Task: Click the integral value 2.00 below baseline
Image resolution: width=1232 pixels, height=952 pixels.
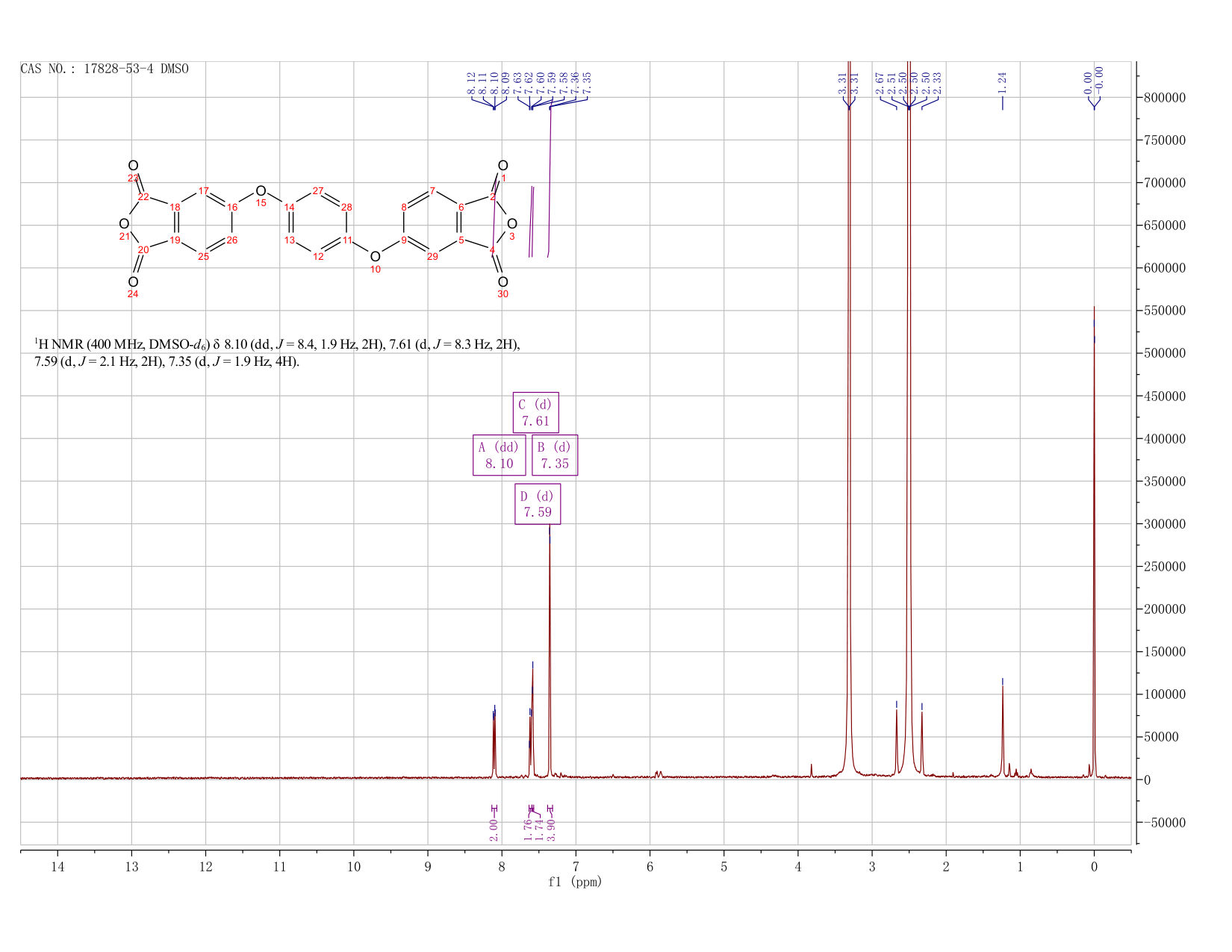Action: tap(494, 830)
